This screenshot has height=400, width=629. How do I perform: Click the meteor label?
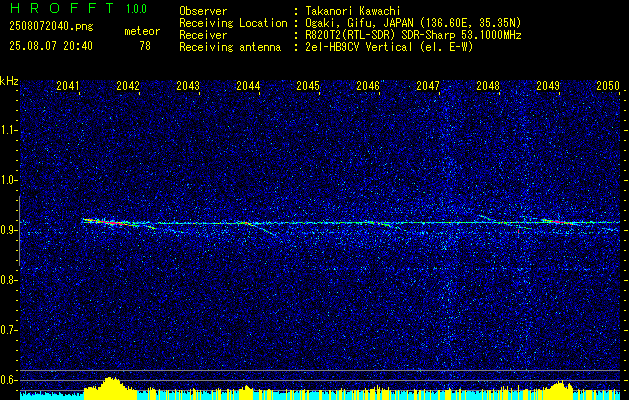click(x=142, y=31)
